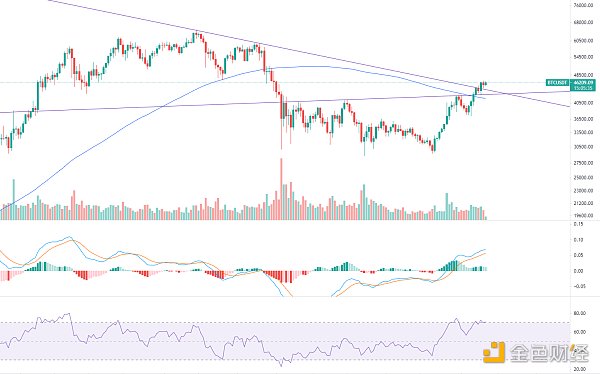
Task: Select the 76000.00 price axis label
Action: (x=583, y=5)
